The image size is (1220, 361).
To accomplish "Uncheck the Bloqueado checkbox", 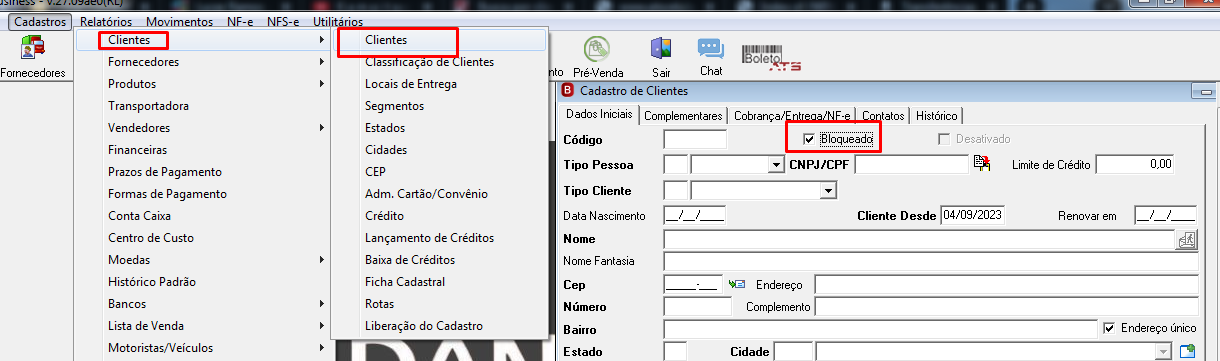I will [810, 139].
